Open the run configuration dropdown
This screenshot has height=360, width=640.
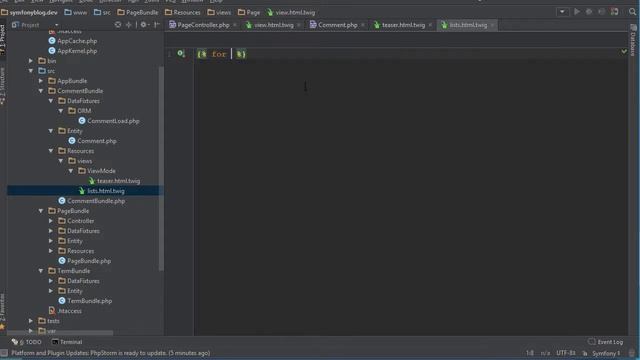[562, 12]
